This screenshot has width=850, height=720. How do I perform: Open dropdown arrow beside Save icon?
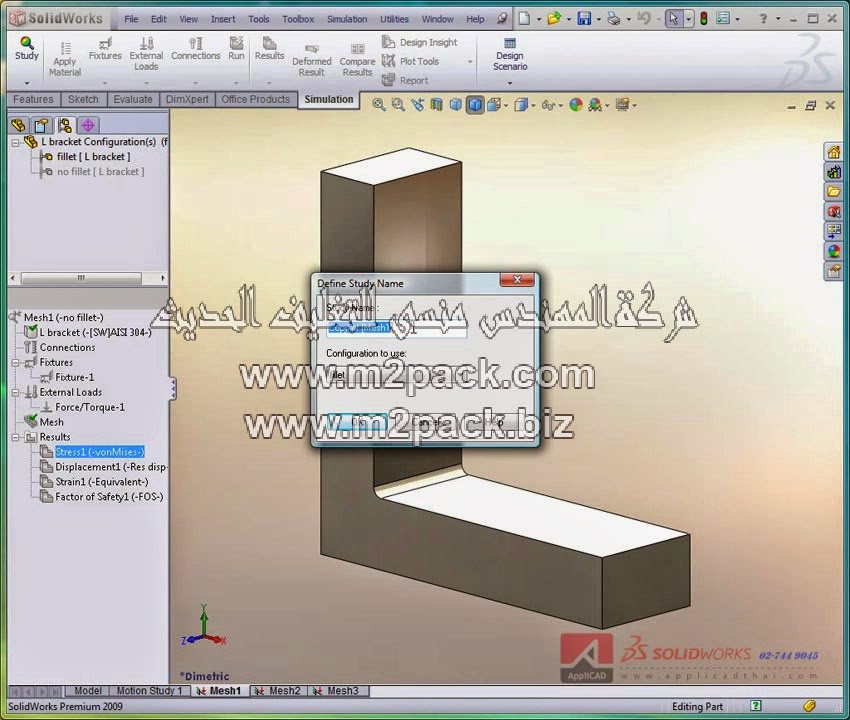[598, 19]
